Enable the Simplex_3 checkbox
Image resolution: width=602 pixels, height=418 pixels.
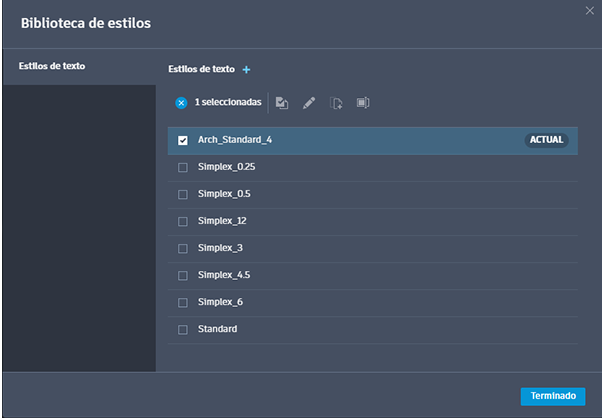(x=182, y=248)
